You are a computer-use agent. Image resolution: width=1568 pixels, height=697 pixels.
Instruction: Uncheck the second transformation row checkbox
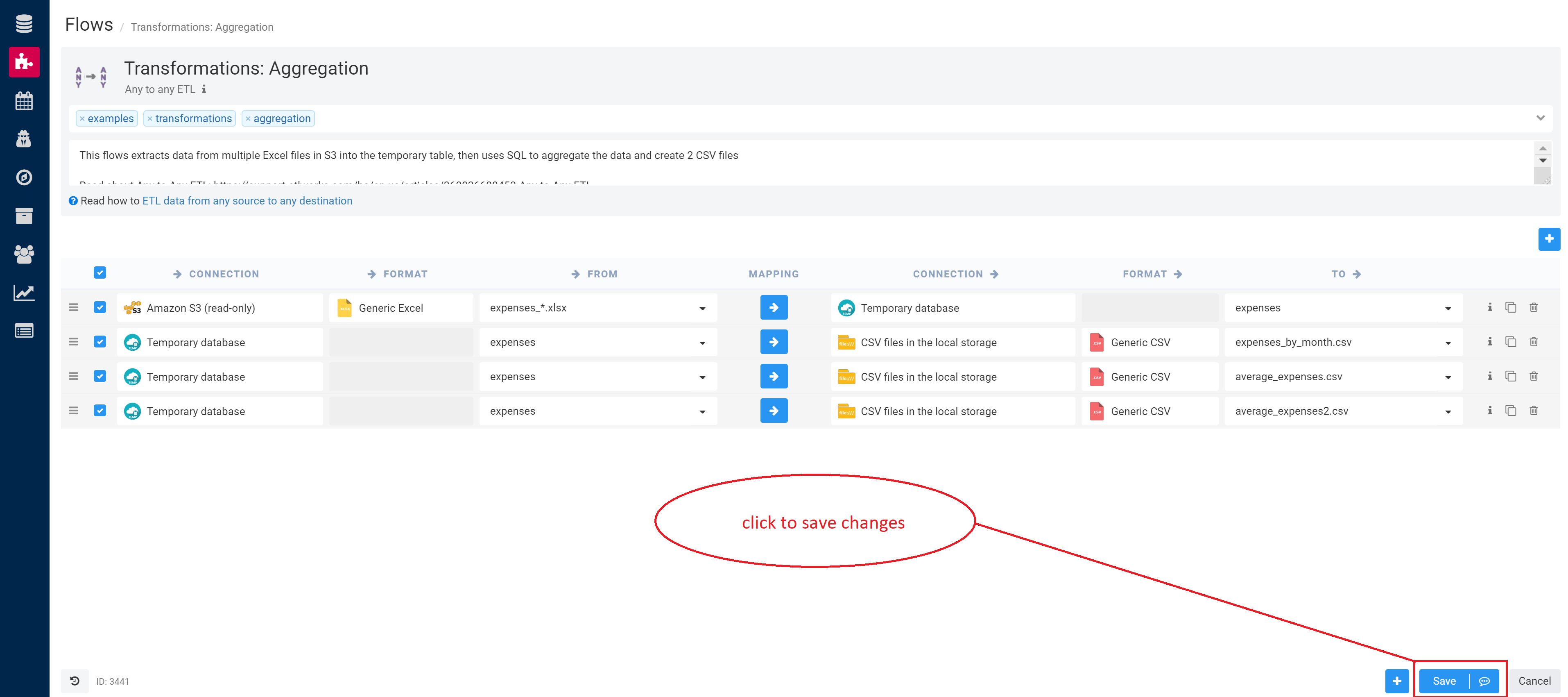[100, 342]
